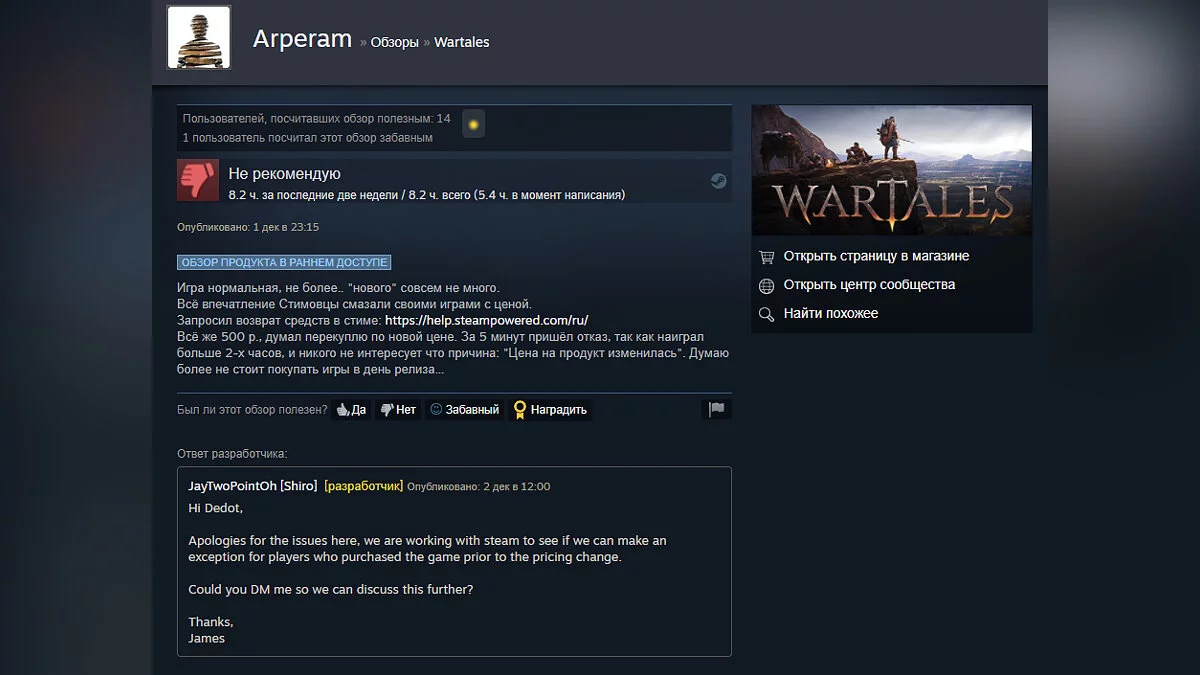Vote Нет on the review
The width and height of the screenshot is (1200, 675).
(x=398, y=409)
